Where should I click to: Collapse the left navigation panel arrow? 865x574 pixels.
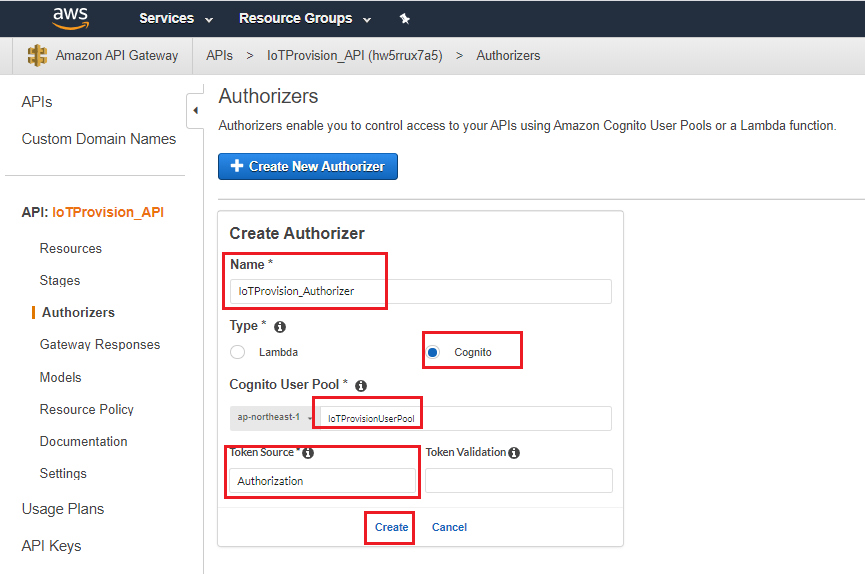pos(195,110)
